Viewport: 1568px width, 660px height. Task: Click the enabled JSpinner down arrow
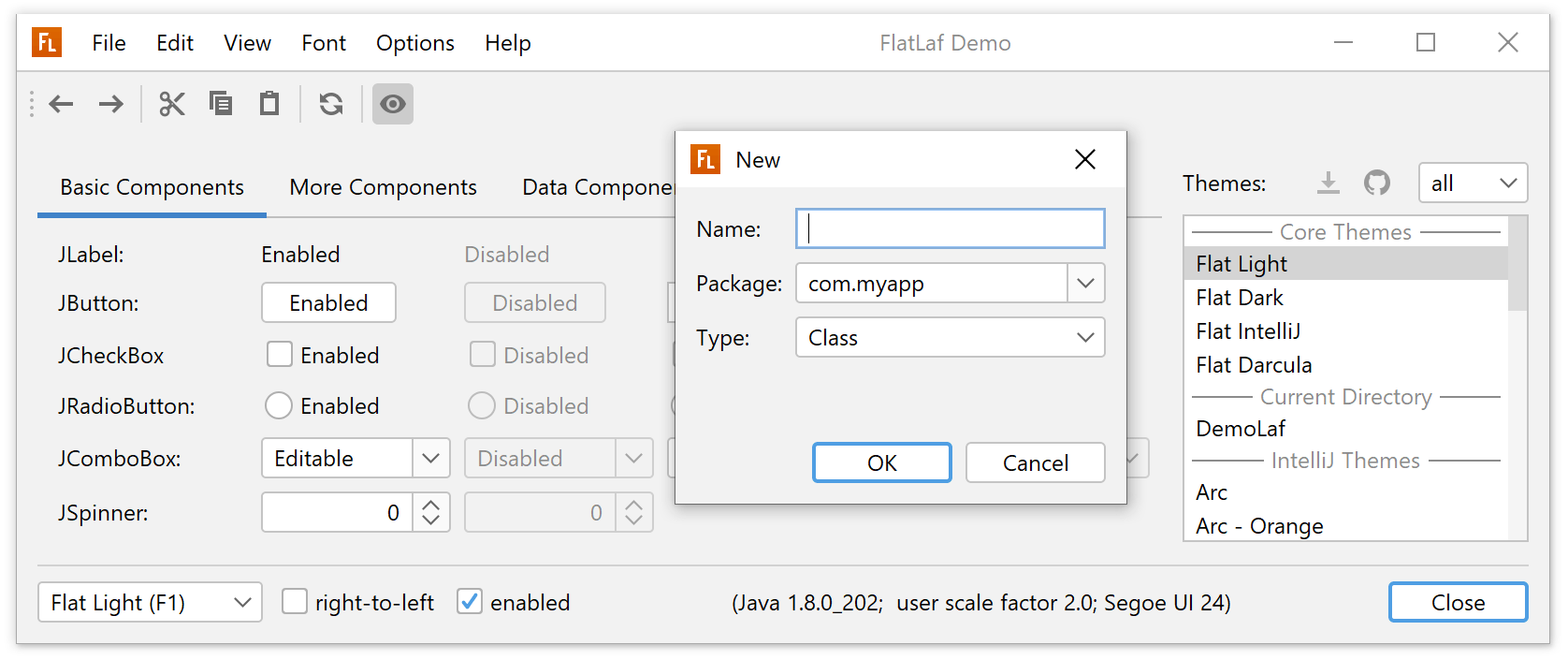431,521
